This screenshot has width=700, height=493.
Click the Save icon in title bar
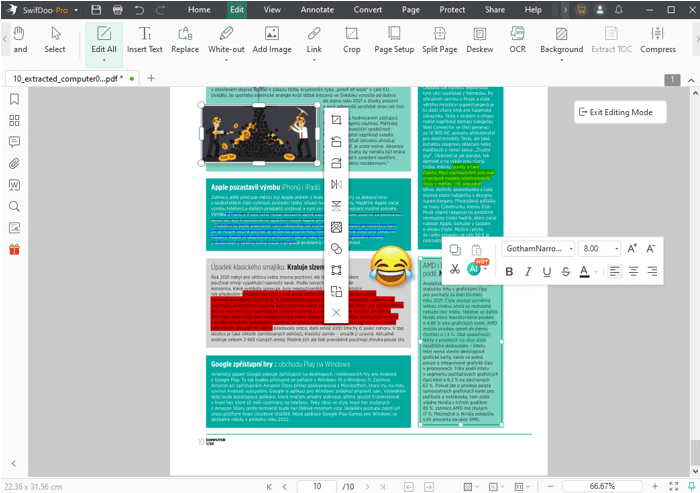tap(96, 10)
